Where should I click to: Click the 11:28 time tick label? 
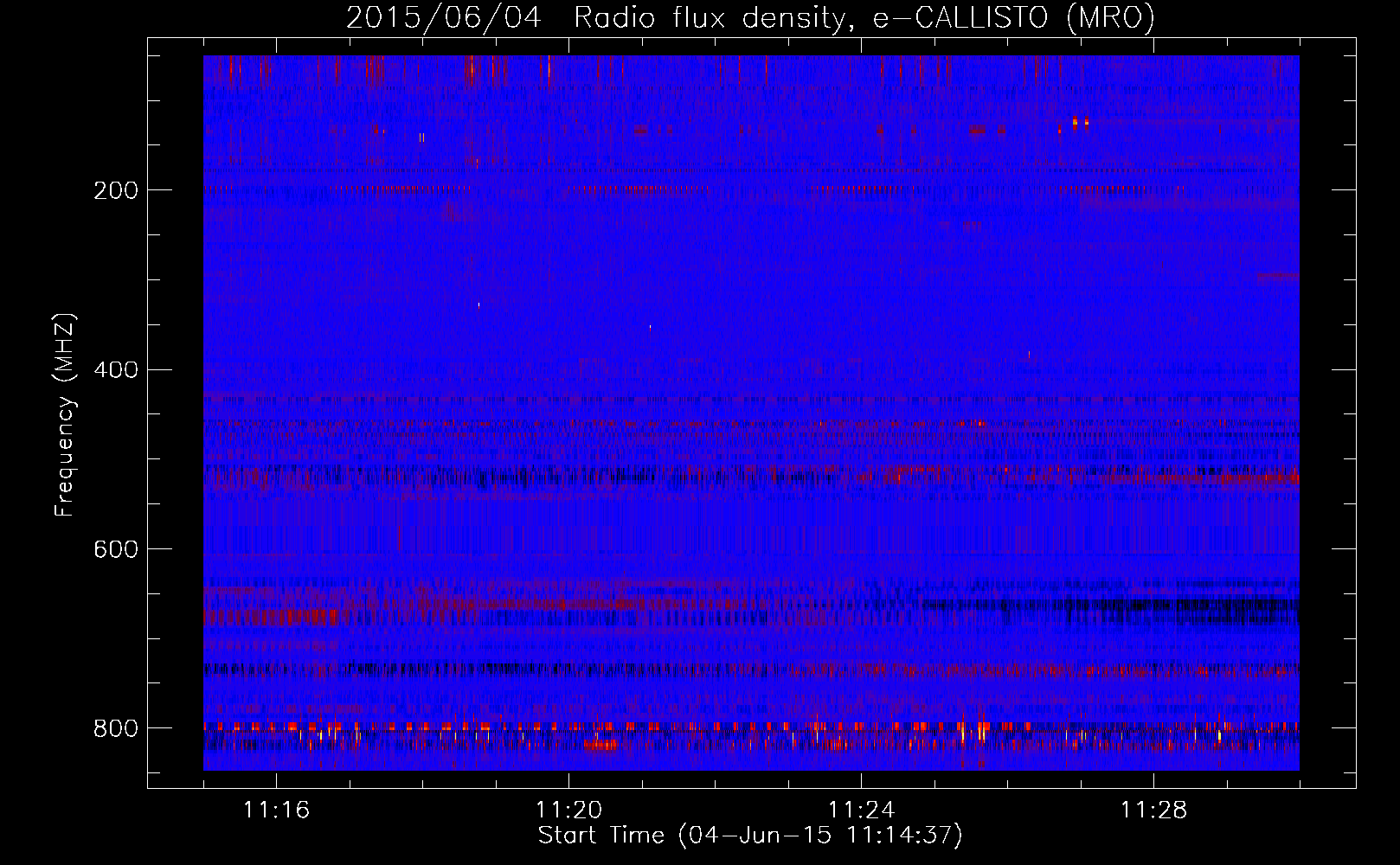pyautogui.click(x=1153, y=811)
